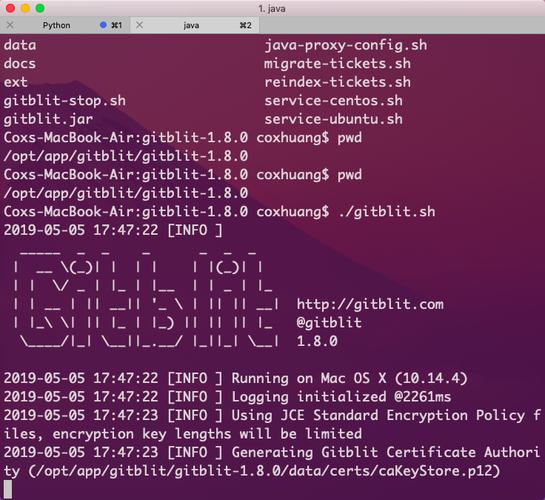Click the gitblit-stop.sh file name
The height and width of the screenshot is (500, 545).
(x=65, y=101)
